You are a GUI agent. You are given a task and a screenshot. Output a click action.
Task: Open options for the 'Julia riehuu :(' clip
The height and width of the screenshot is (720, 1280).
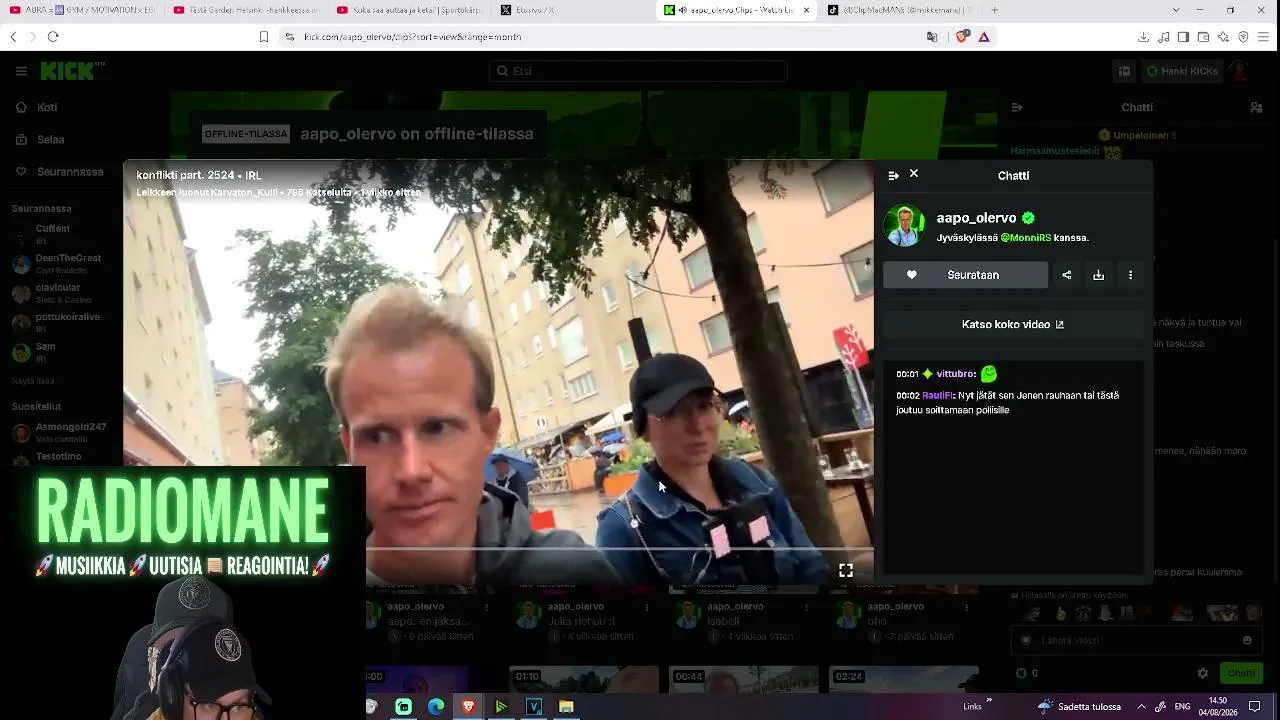647,607
